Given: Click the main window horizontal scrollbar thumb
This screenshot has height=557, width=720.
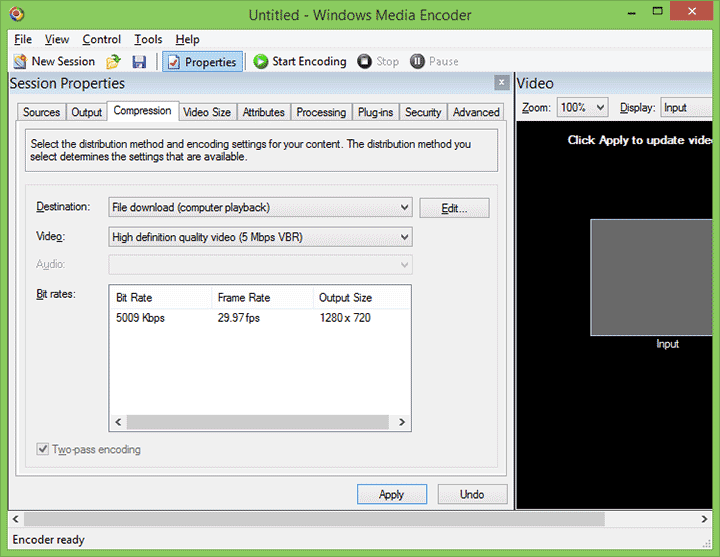Looking at the screenshot, I should tap(315, 519).
